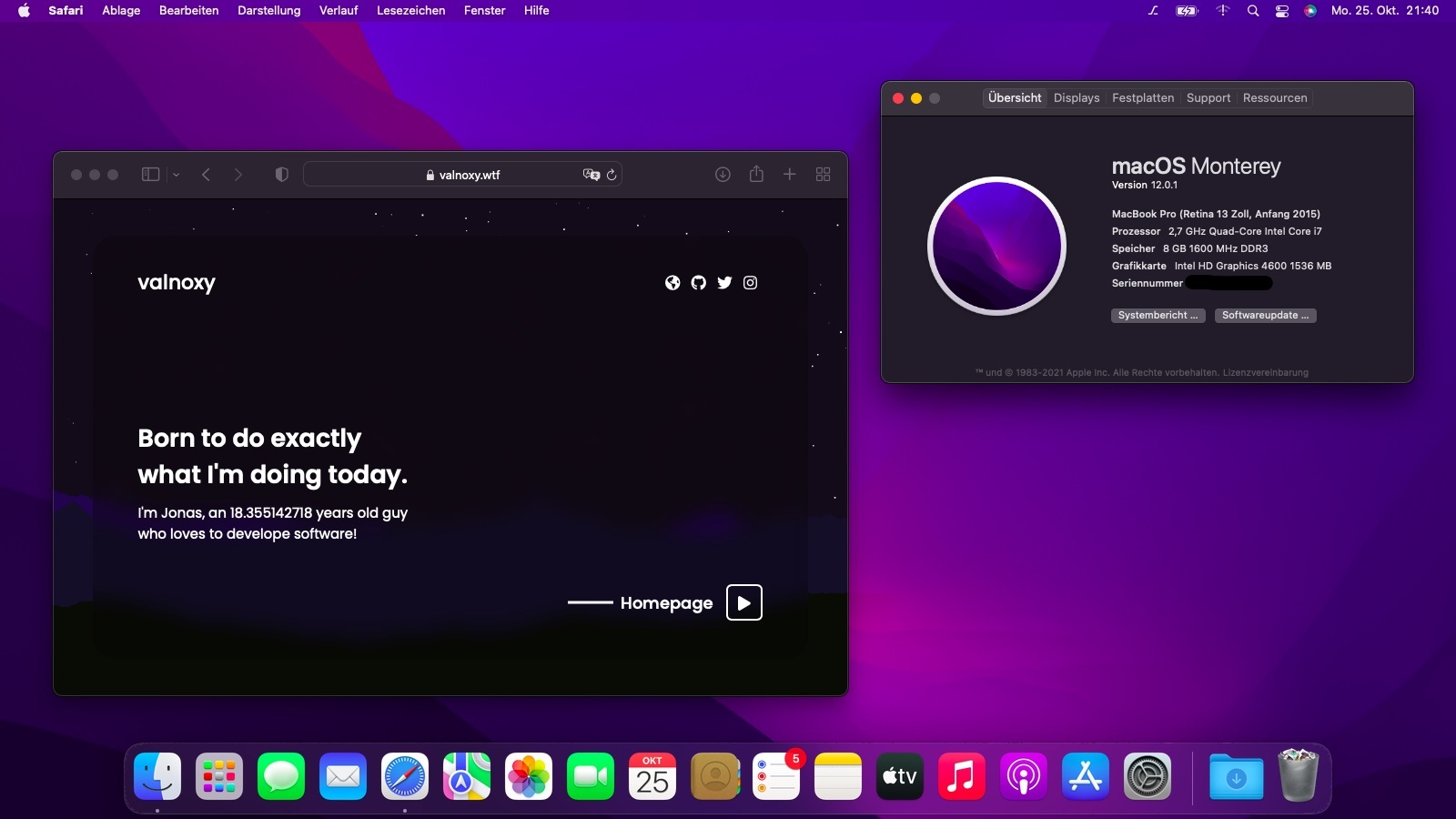Image resolution: width=1456 pixels, height=819 pixels.
Task: Reload the page with the refresh icon
Action: pos(612,175)
